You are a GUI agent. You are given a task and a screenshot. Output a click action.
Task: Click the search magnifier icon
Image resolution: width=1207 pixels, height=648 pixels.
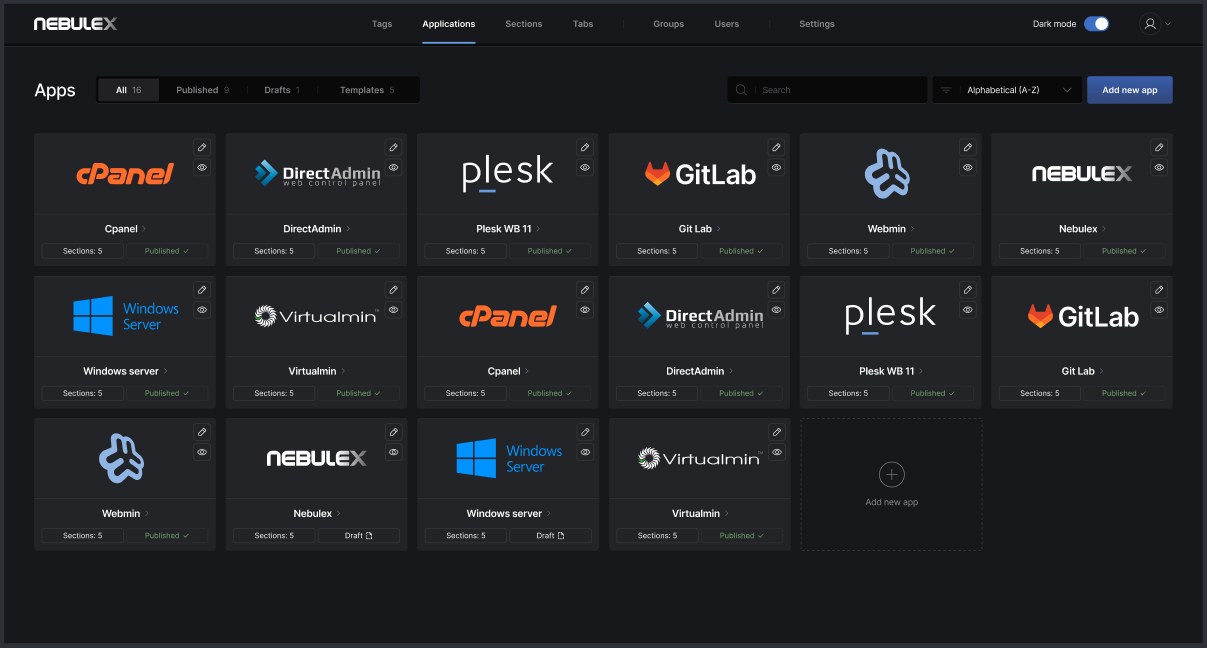[x=741, y=89]
